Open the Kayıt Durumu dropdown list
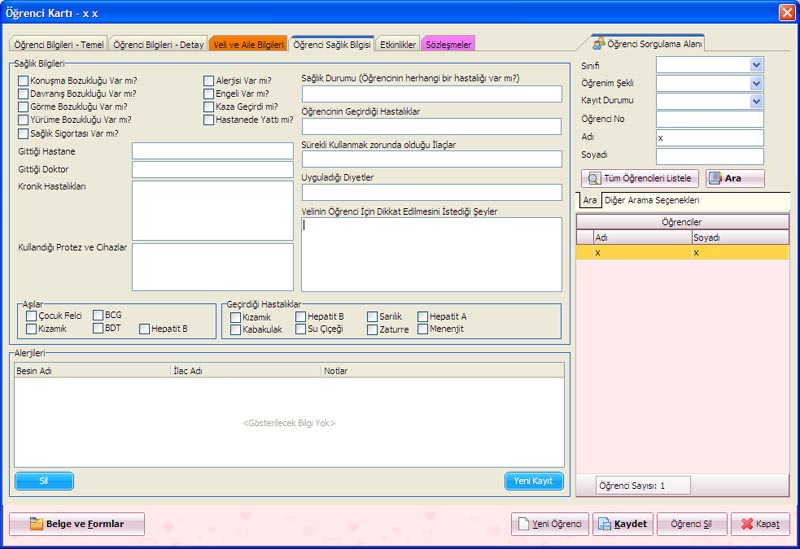 click(x=756, y=101)
